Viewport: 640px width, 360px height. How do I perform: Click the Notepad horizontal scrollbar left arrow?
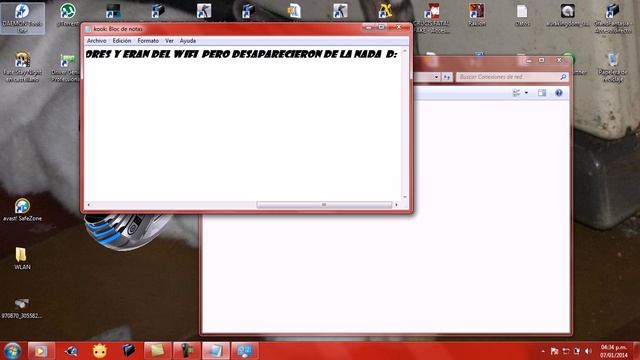89,204
